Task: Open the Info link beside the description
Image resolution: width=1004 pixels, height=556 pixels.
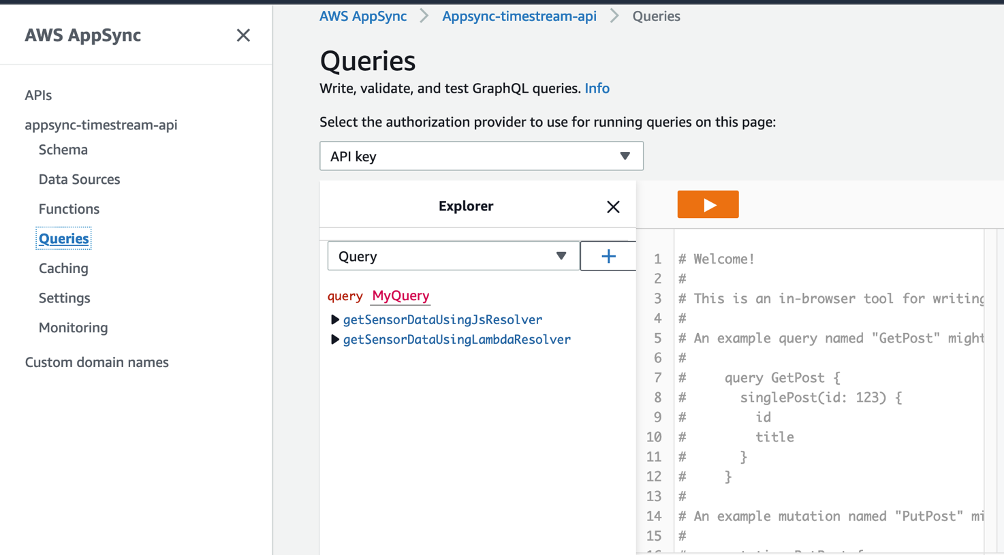Action: coord(597,88)
